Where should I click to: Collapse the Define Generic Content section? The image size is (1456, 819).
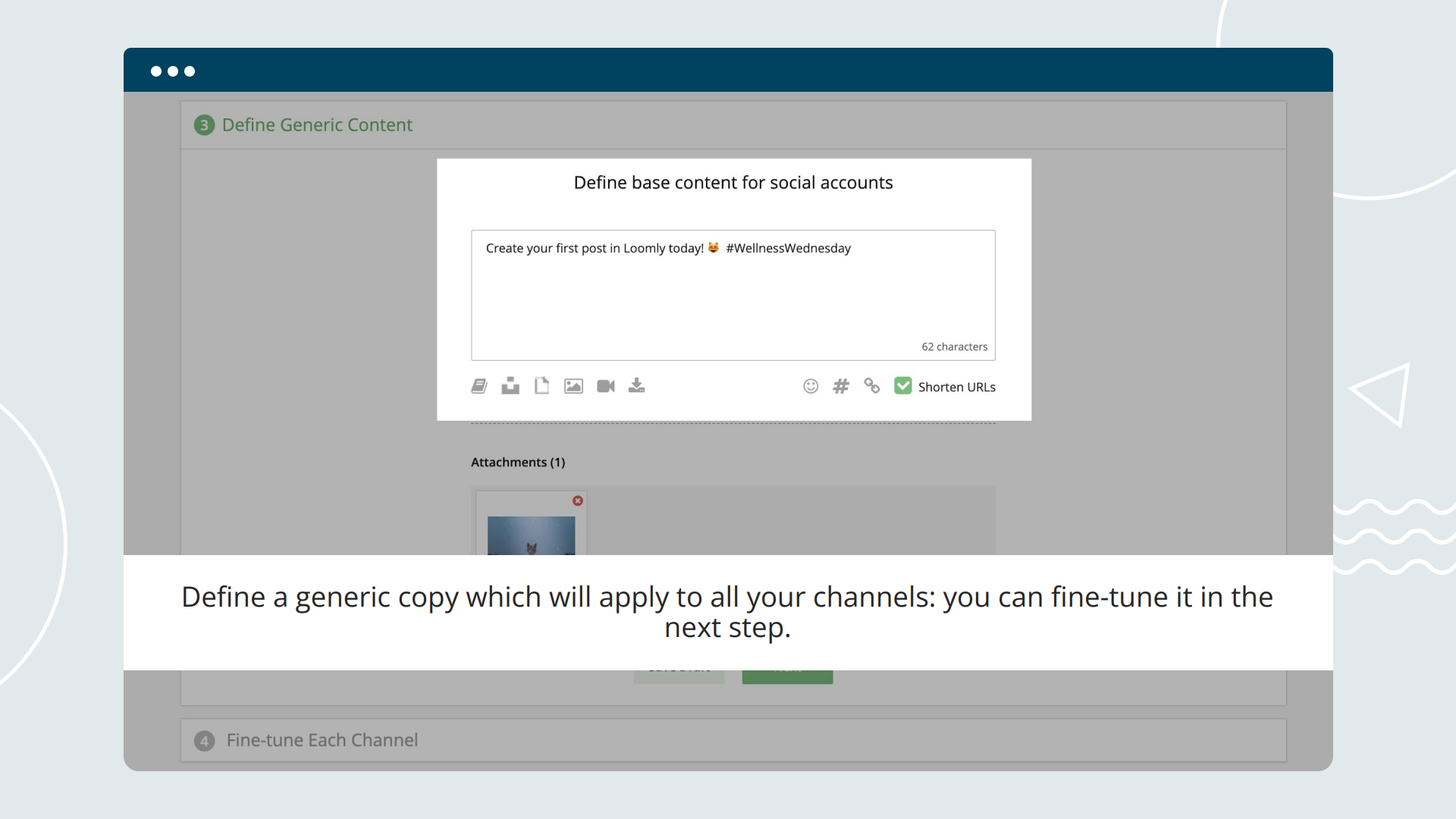click(x=317, y=125)
